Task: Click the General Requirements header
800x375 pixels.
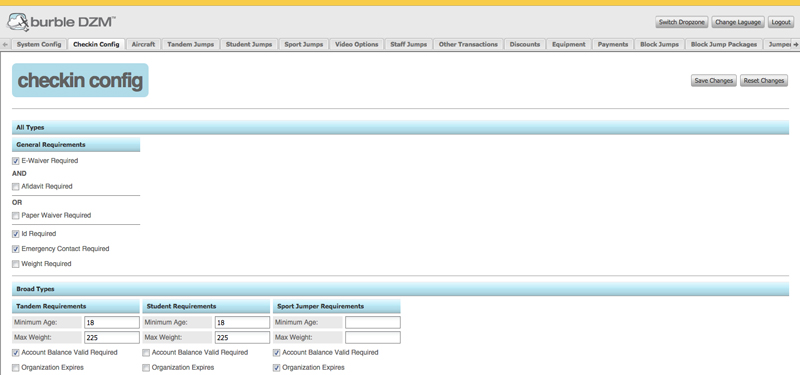Action: click(76, 145)
